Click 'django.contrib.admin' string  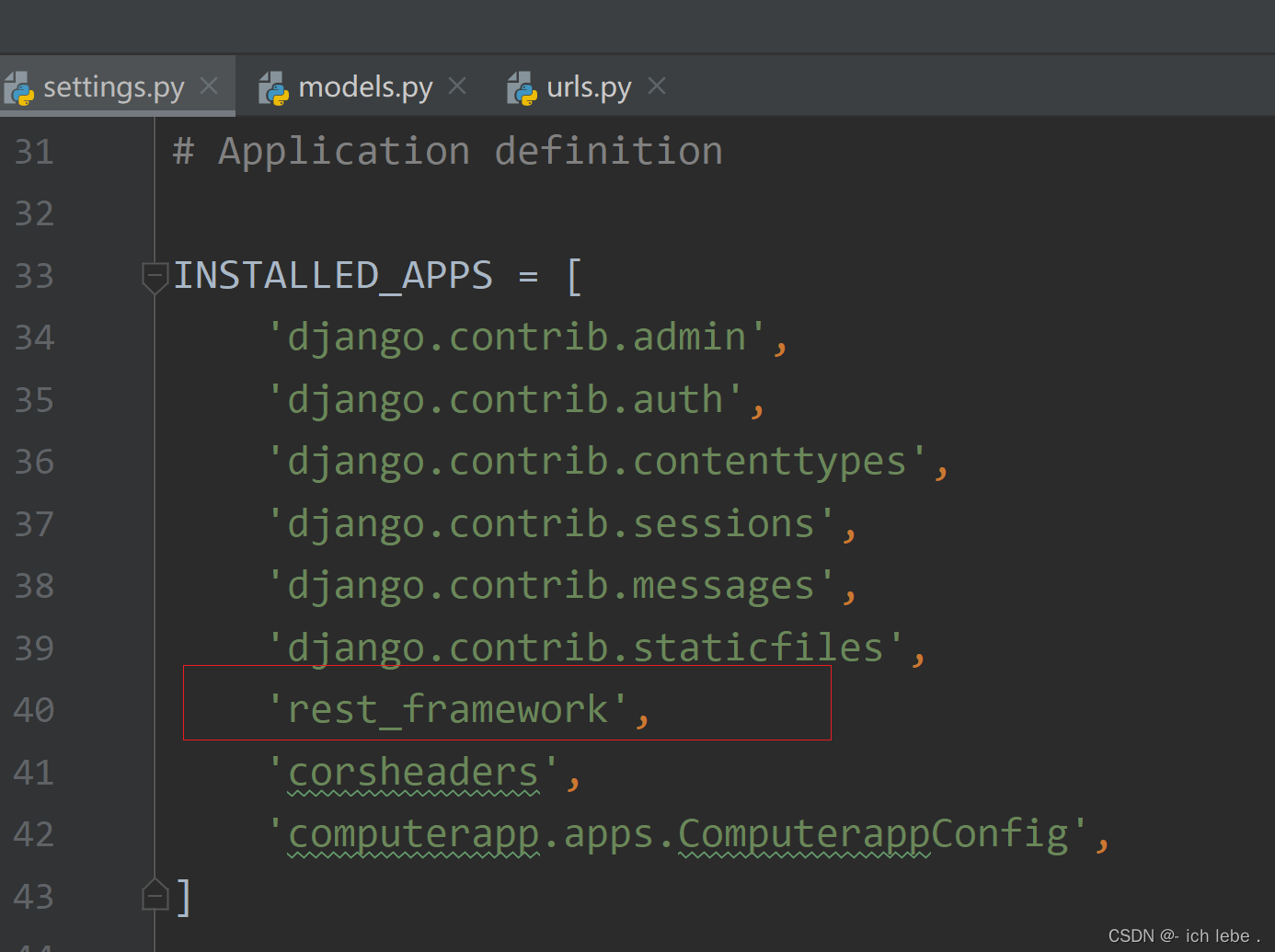point(516,338)
